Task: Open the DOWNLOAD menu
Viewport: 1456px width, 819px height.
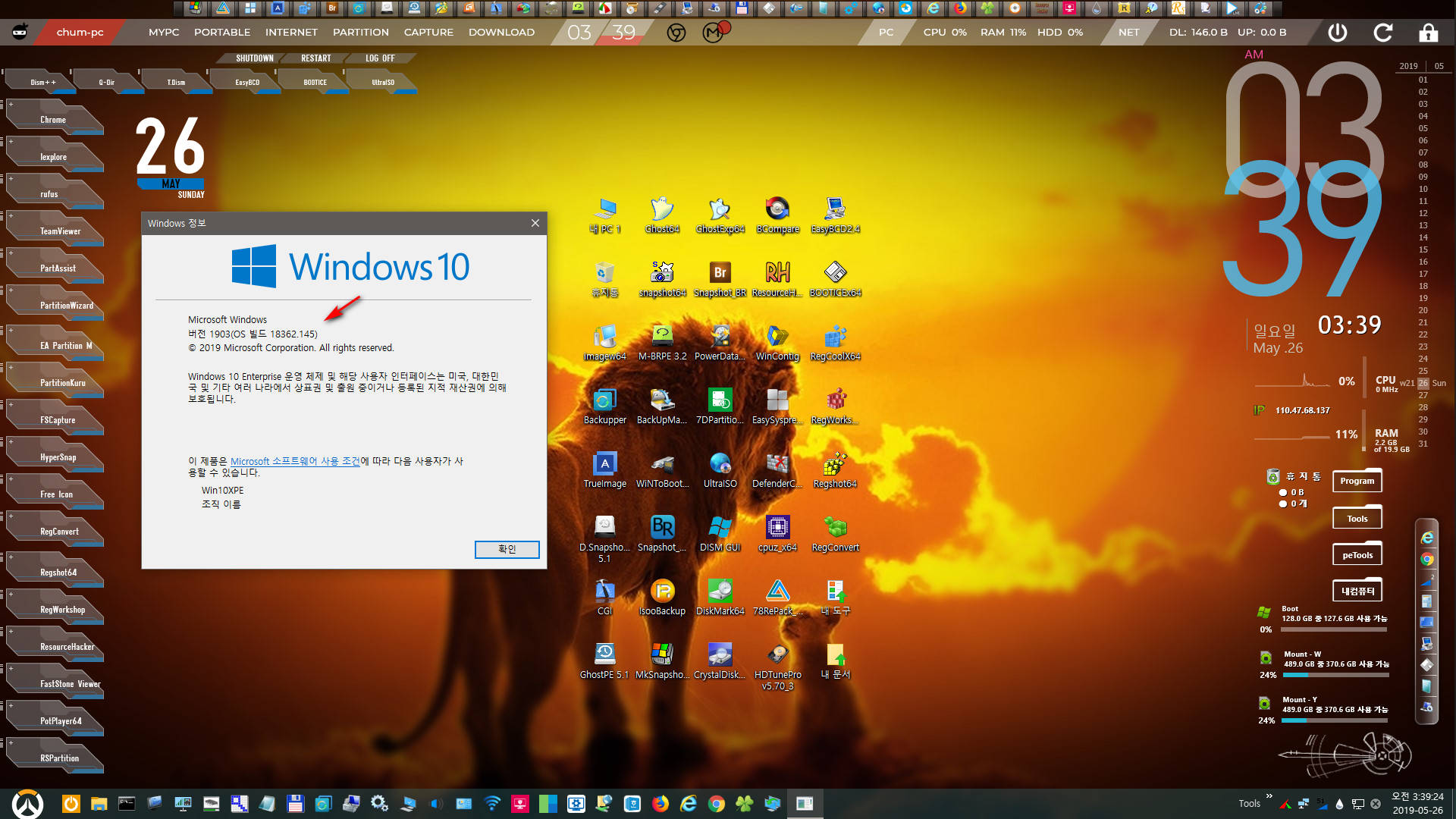Action: point(501,33)
